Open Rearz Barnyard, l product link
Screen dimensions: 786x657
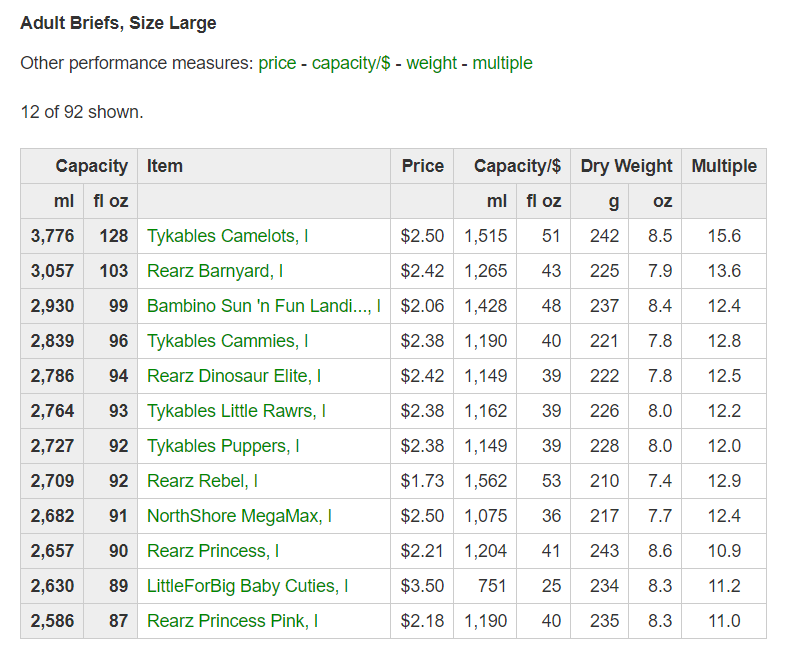(214, 271)
